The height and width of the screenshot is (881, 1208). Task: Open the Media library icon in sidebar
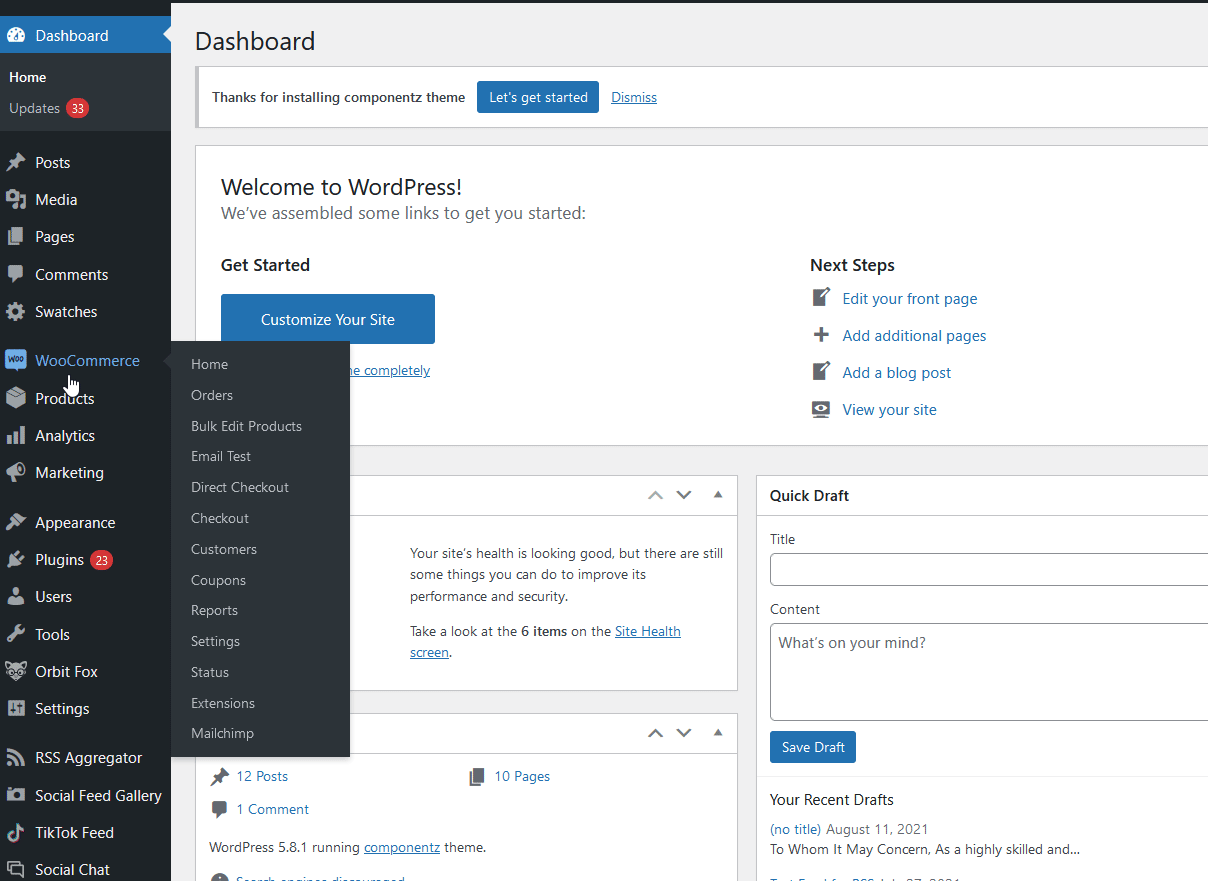[x=18, y=199]
